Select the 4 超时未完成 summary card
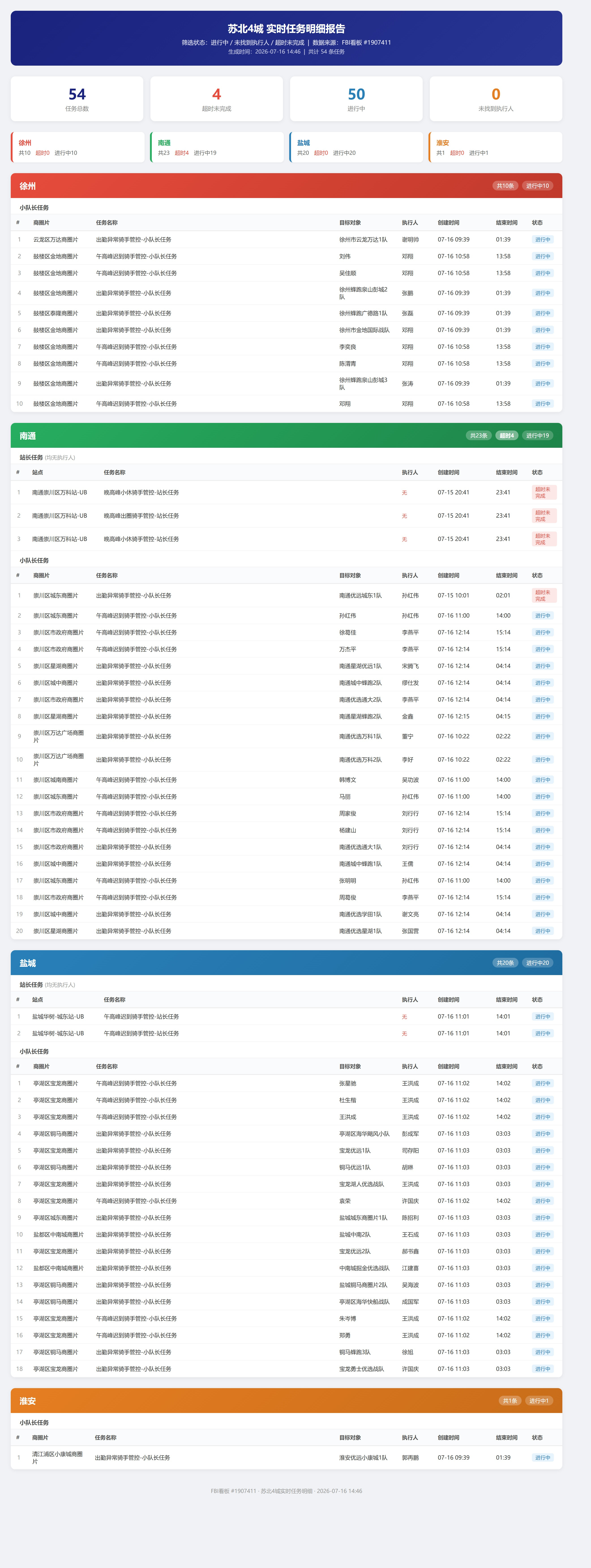The height and width of the screenshot is (1568, 591). (x=216, y=99)
